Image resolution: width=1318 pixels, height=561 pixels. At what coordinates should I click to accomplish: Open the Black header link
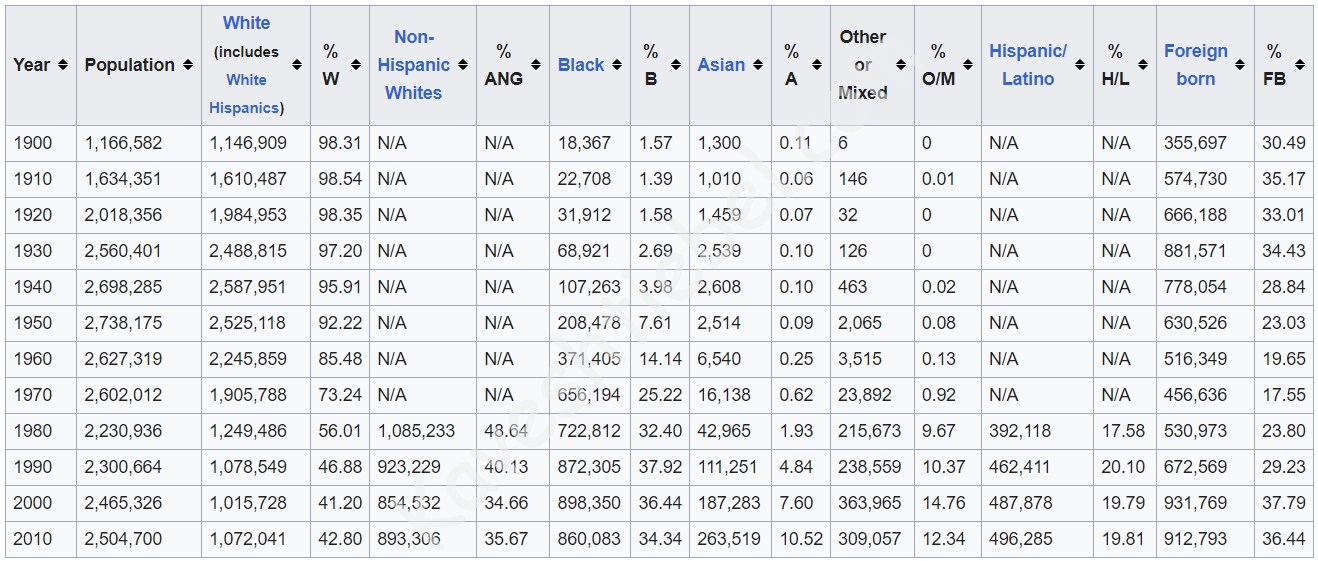(581, 65)
